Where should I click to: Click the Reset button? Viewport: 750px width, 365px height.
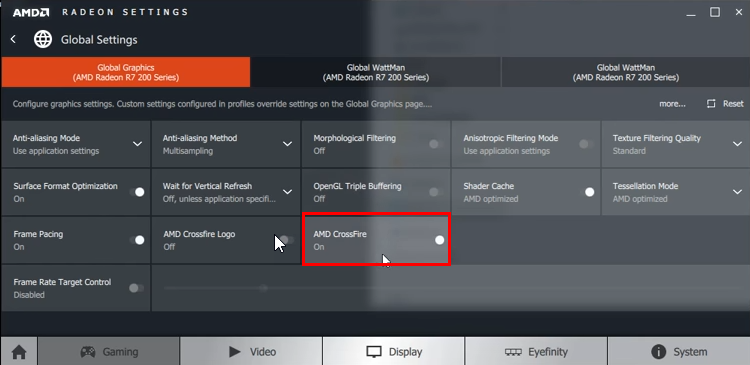725,104
